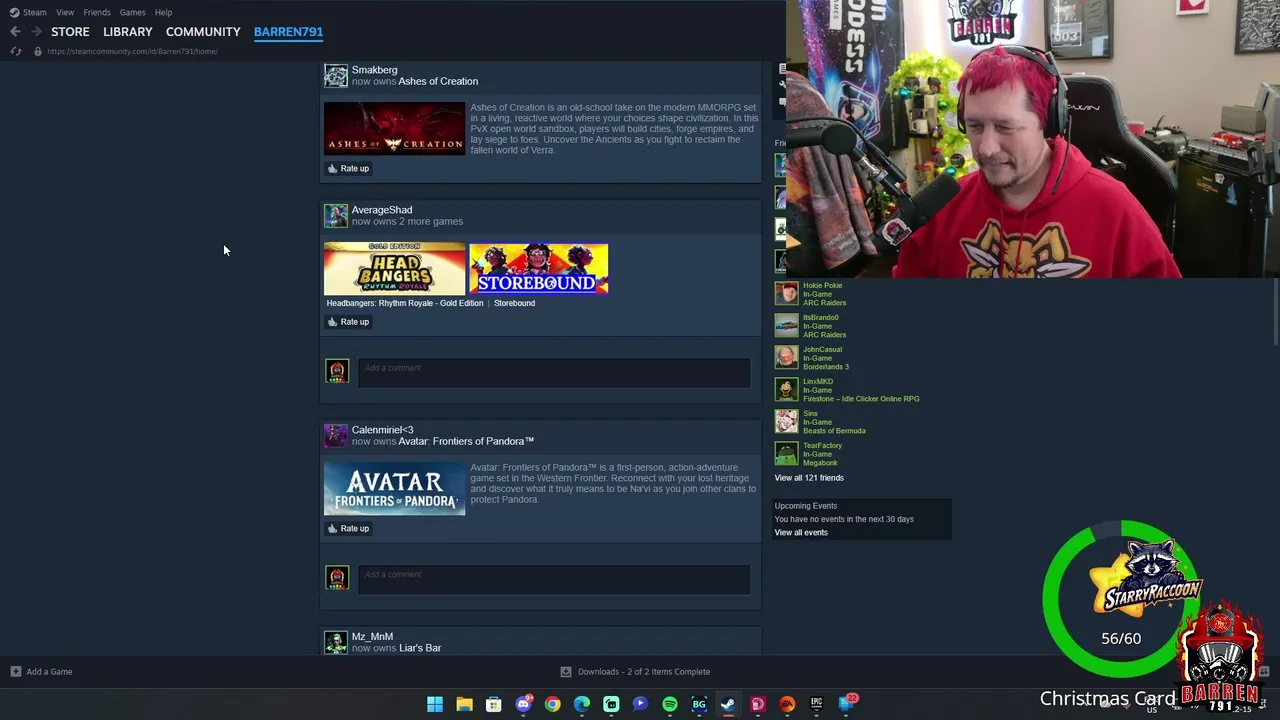Viewport: 1280px width, 720px height.
Task: Open friend TearFactory's avatar
Action: (x=787, y=454)
